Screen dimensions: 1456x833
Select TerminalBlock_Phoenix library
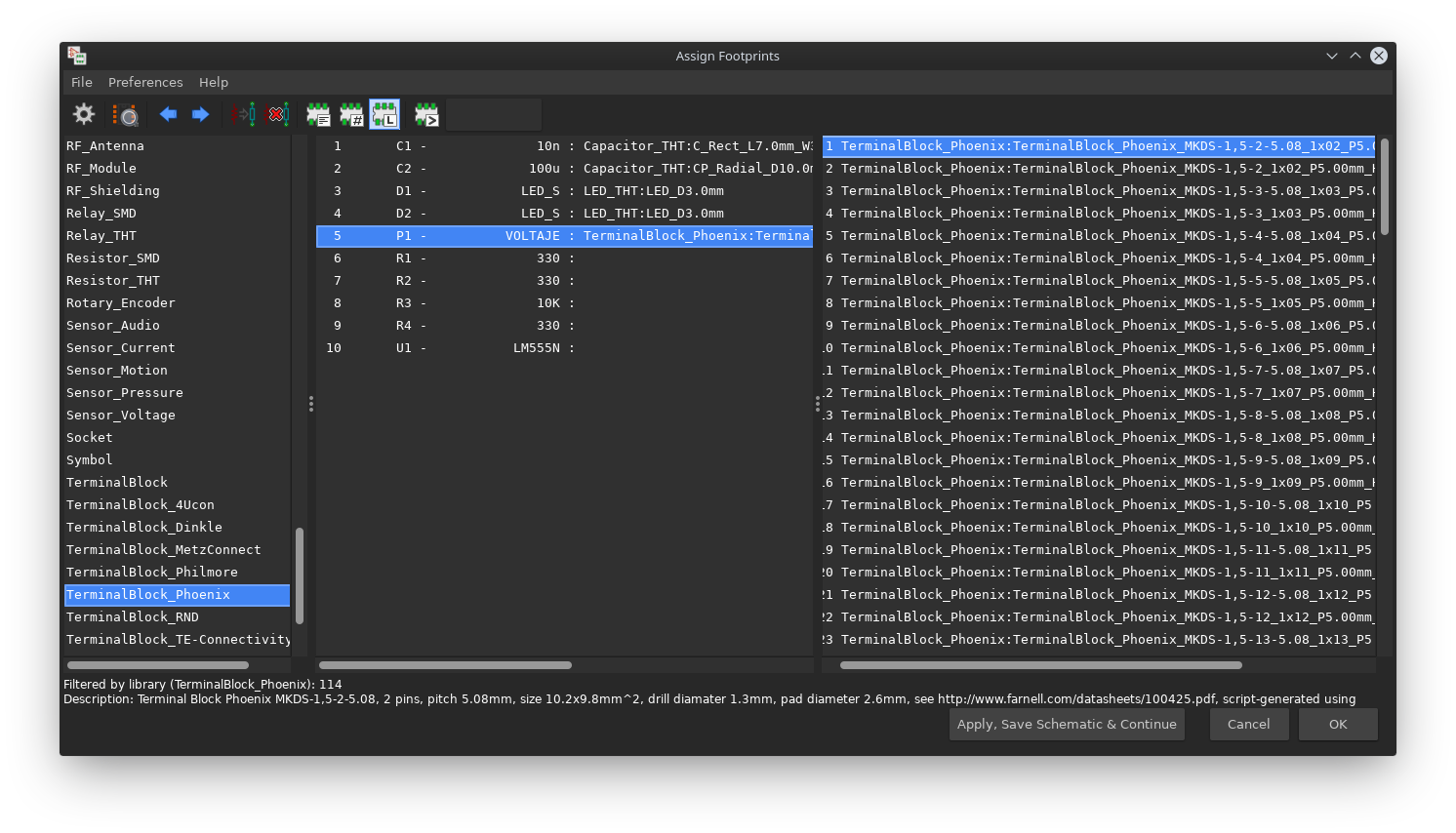coord(178,595)
